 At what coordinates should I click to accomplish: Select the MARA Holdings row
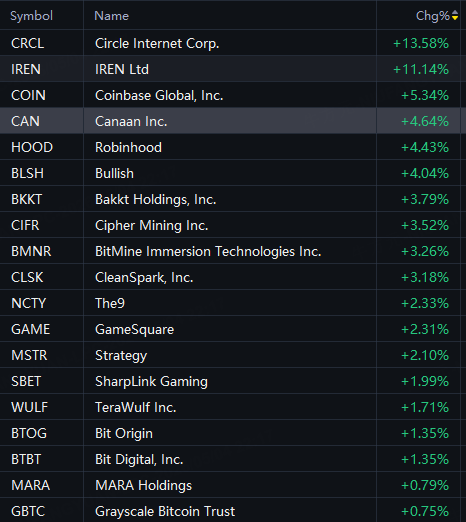click(230, 485)
